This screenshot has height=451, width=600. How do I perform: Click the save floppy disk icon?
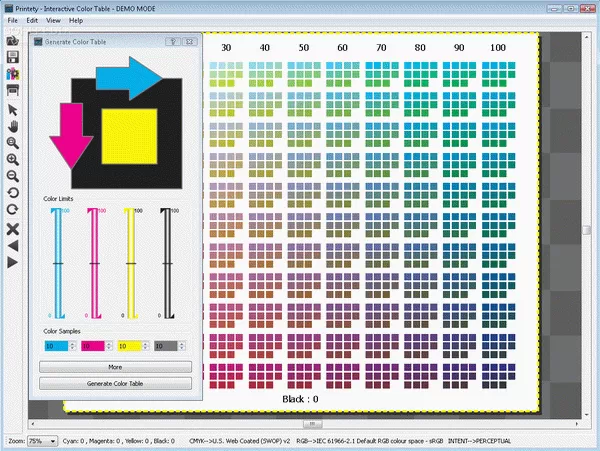tap(13, 57)
